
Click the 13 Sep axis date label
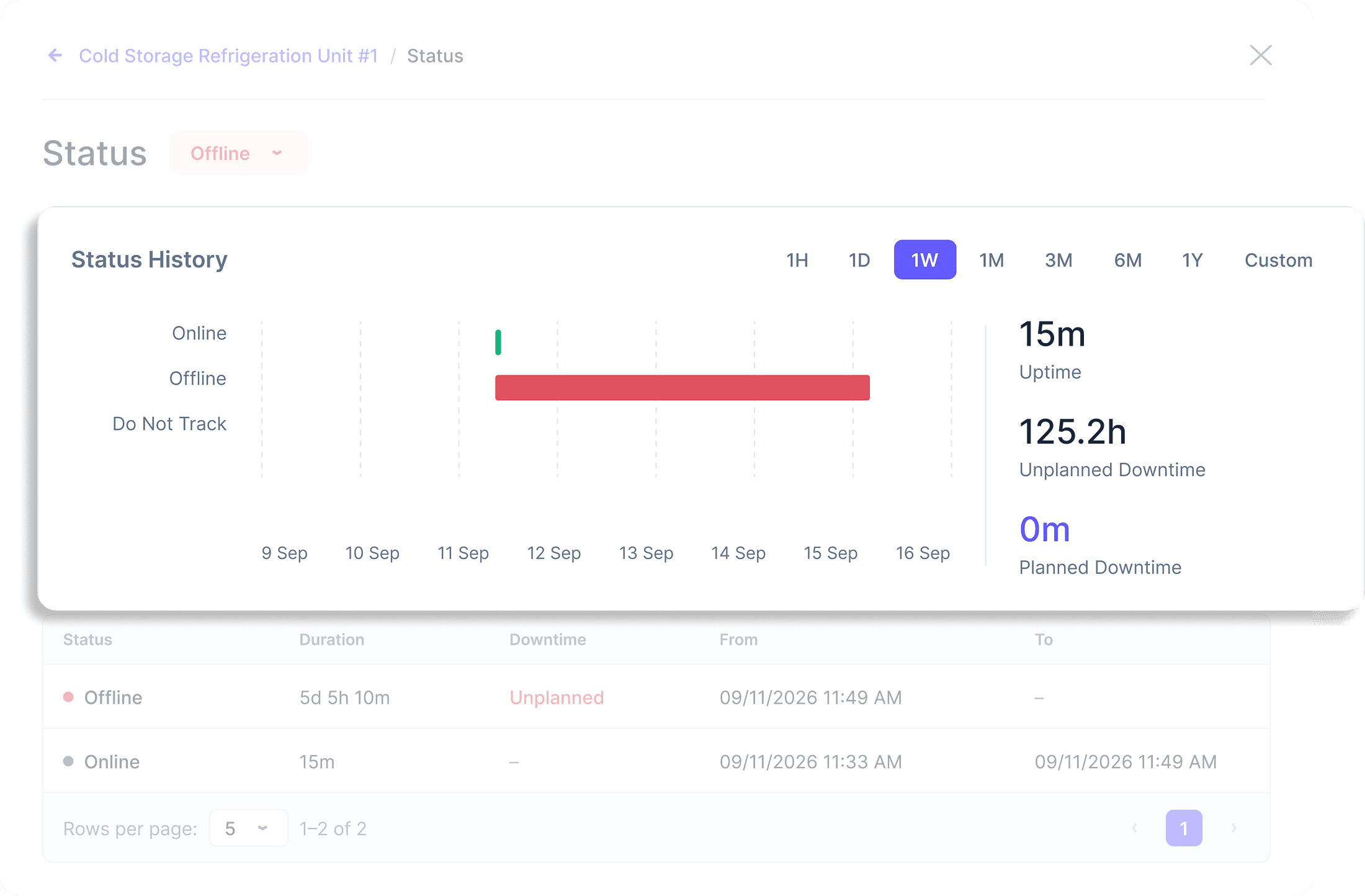click(646, 553)
